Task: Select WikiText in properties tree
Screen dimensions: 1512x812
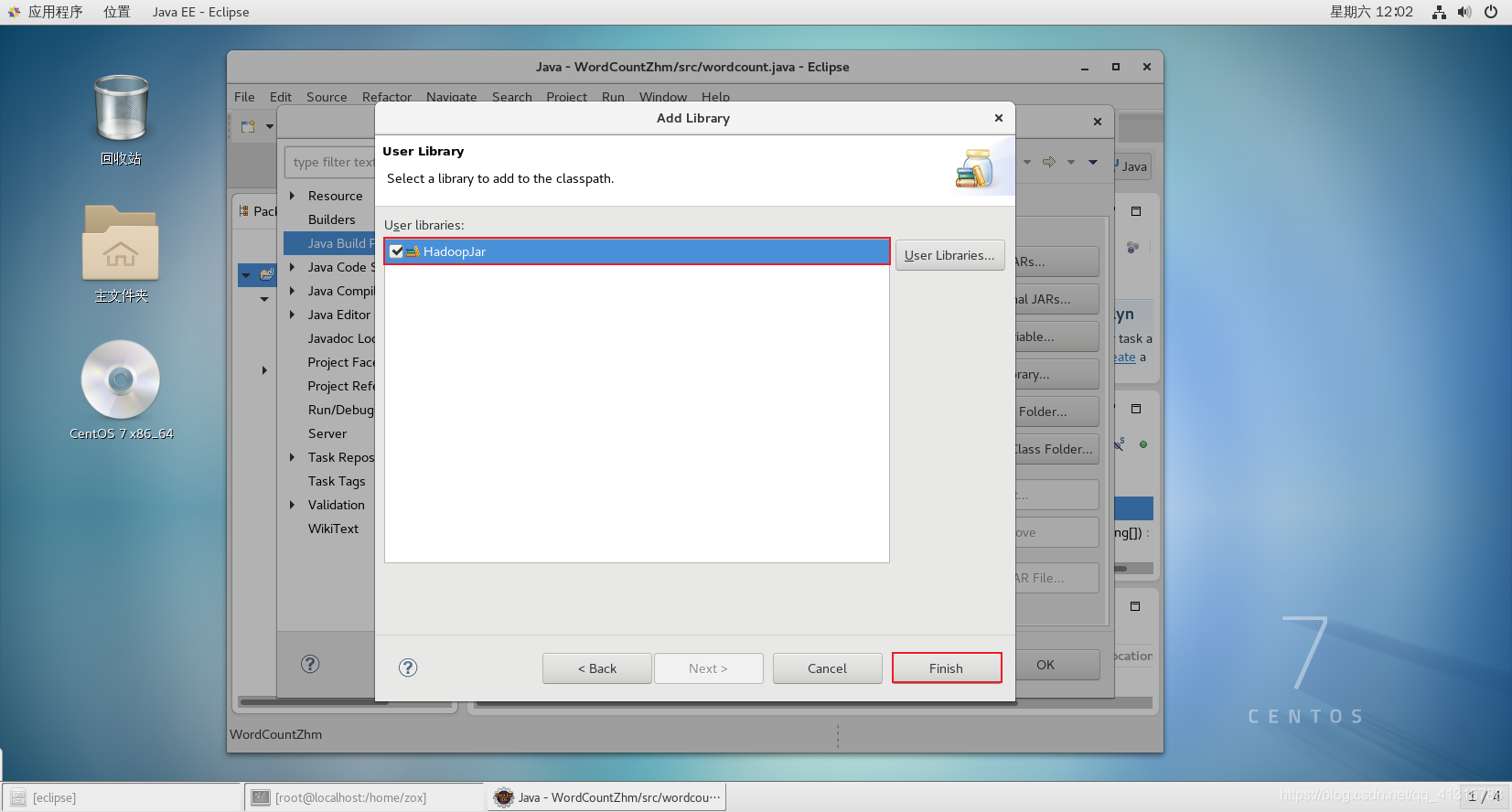Action: [333, 529]
